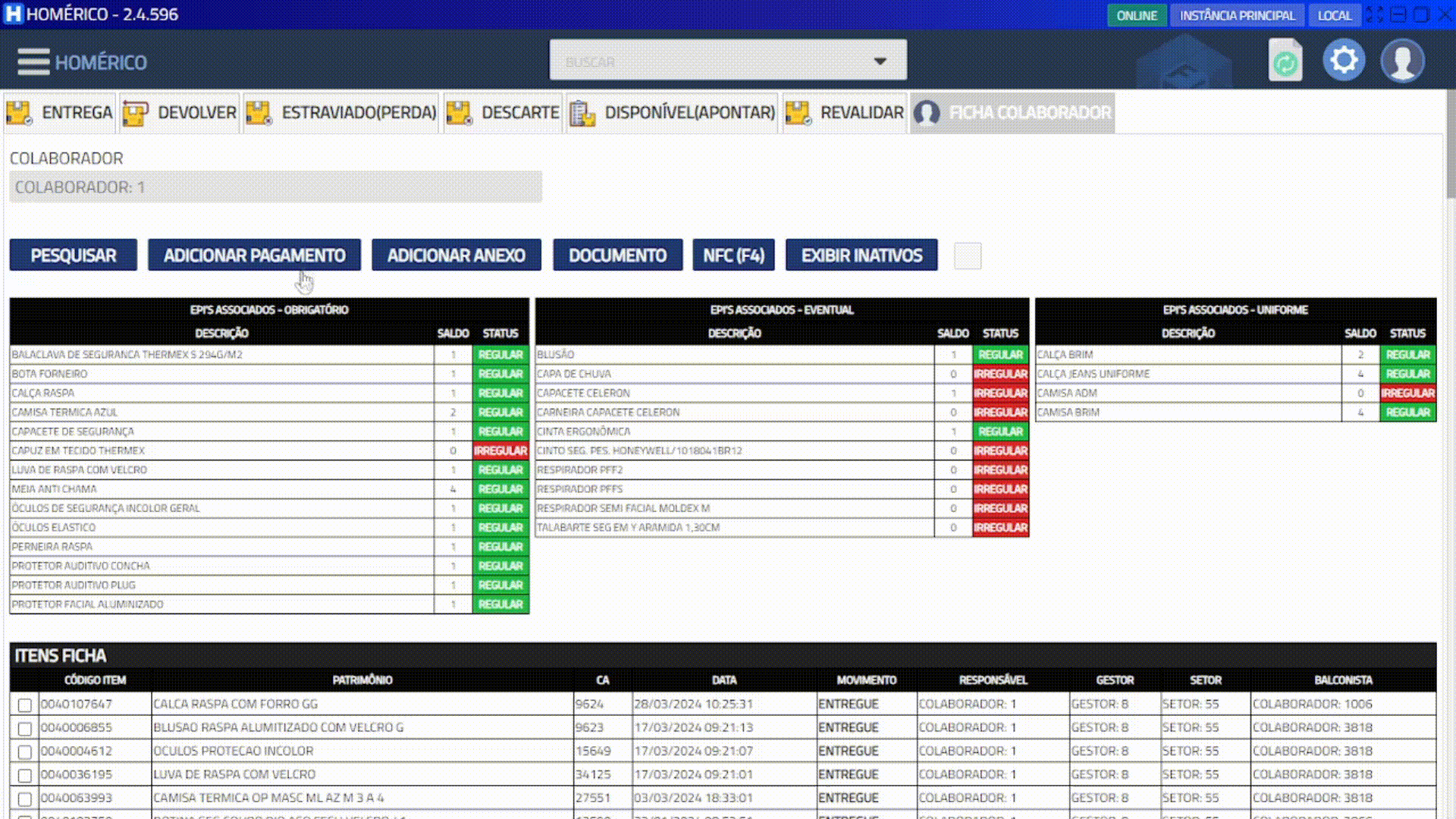Screen dimensions: 1456x819
Task: Check the box for item 0040107647
Action: click(24, 705)
